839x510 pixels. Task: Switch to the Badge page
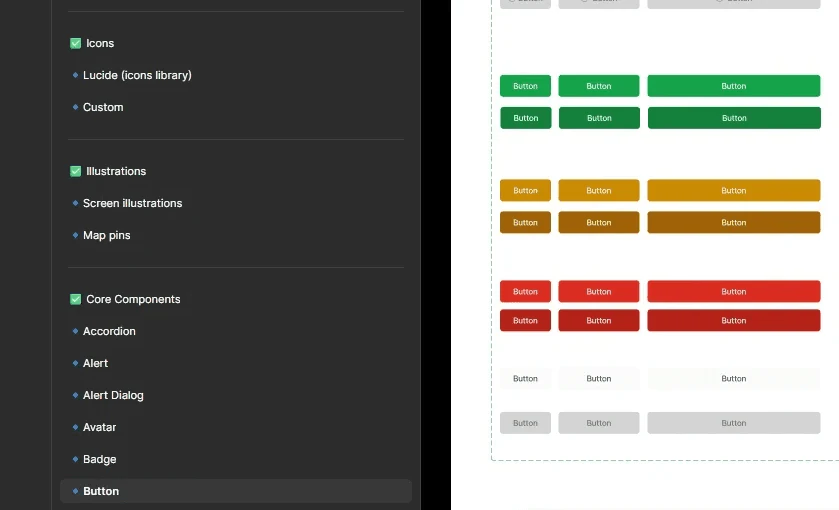pos(100,459)
